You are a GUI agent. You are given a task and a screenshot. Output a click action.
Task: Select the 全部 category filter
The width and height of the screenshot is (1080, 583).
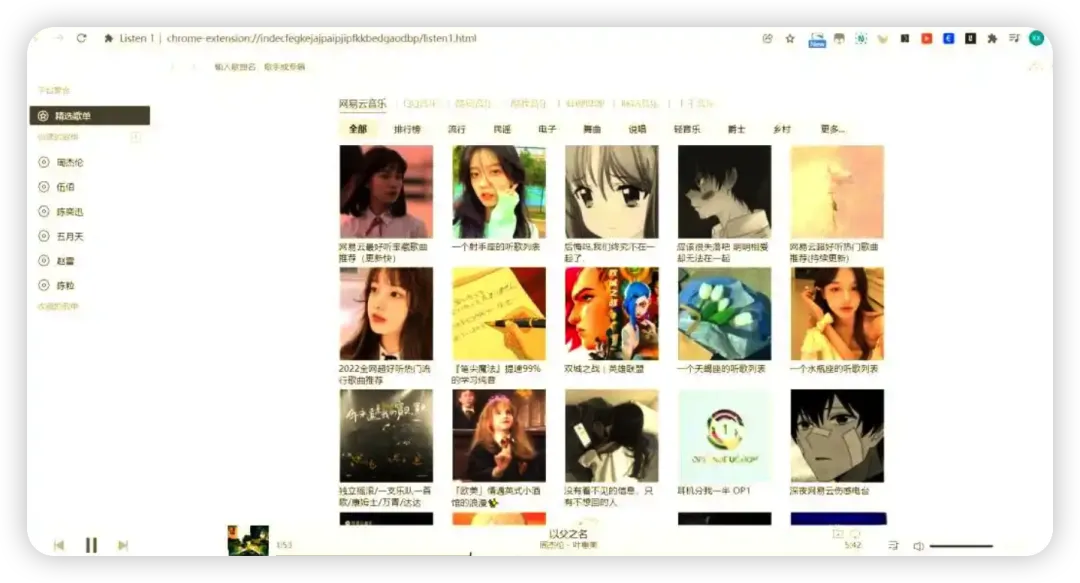(358, 129)
